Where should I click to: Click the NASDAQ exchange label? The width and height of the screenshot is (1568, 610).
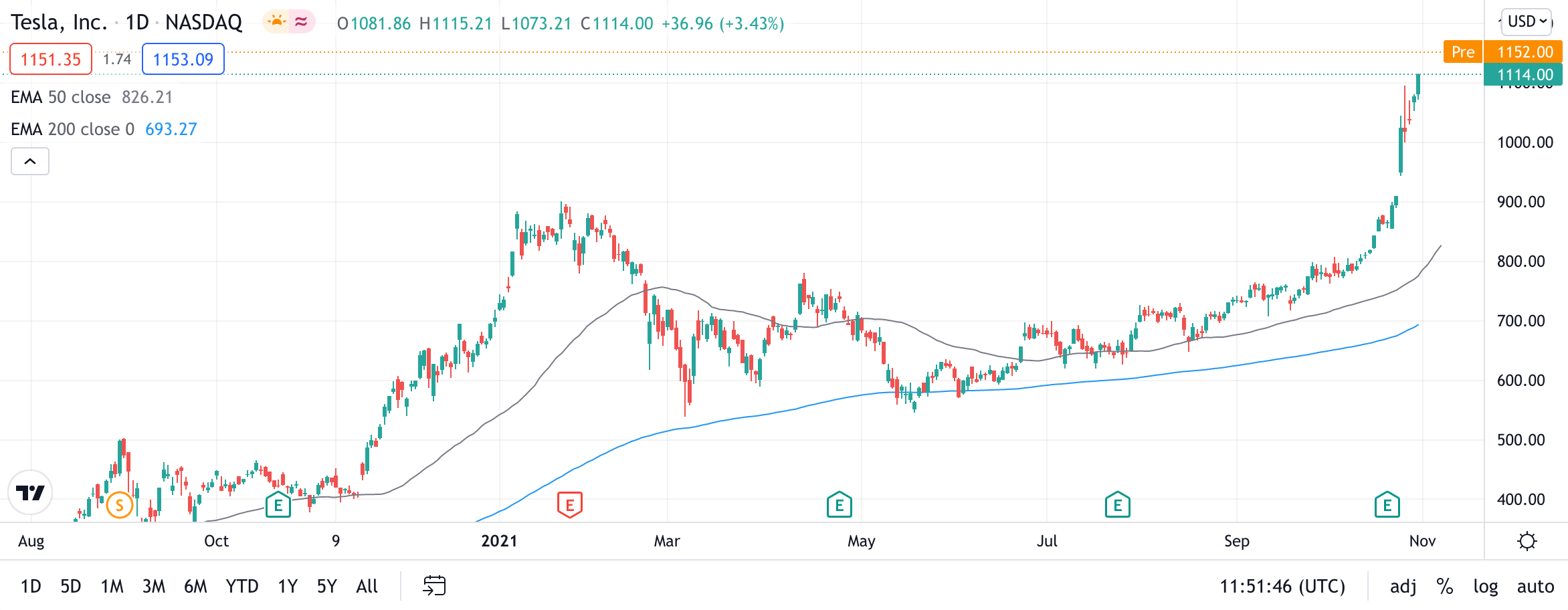coord(203,22)
